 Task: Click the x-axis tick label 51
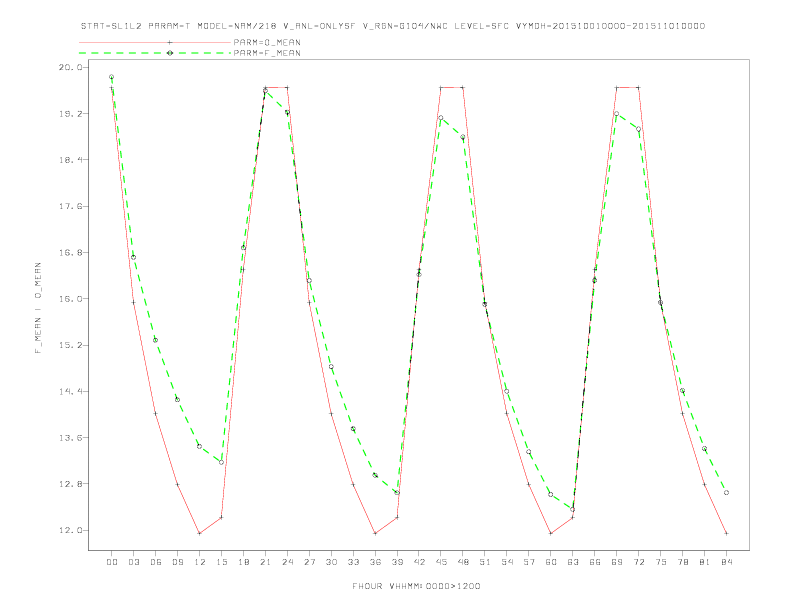(485, 562)
